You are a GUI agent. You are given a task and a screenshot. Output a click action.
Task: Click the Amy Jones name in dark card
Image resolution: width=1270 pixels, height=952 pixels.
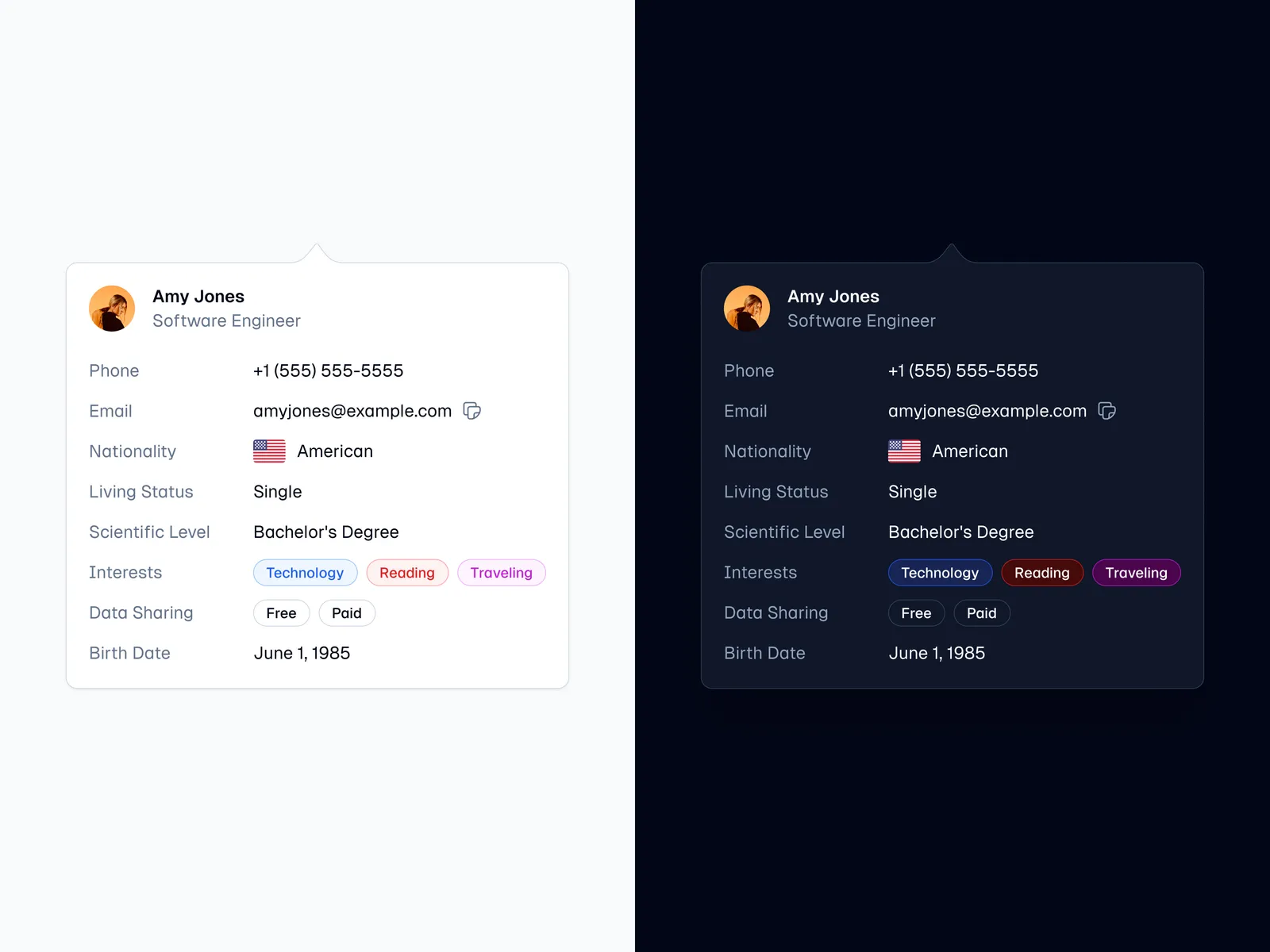(833, 297)
